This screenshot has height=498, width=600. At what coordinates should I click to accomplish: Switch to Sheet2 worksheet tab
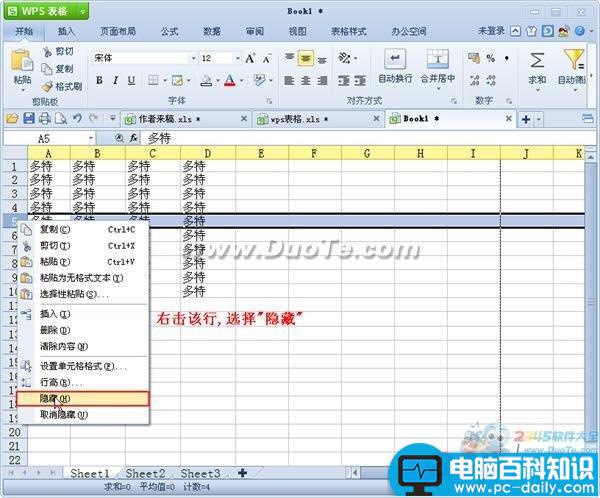pos(145,474)
